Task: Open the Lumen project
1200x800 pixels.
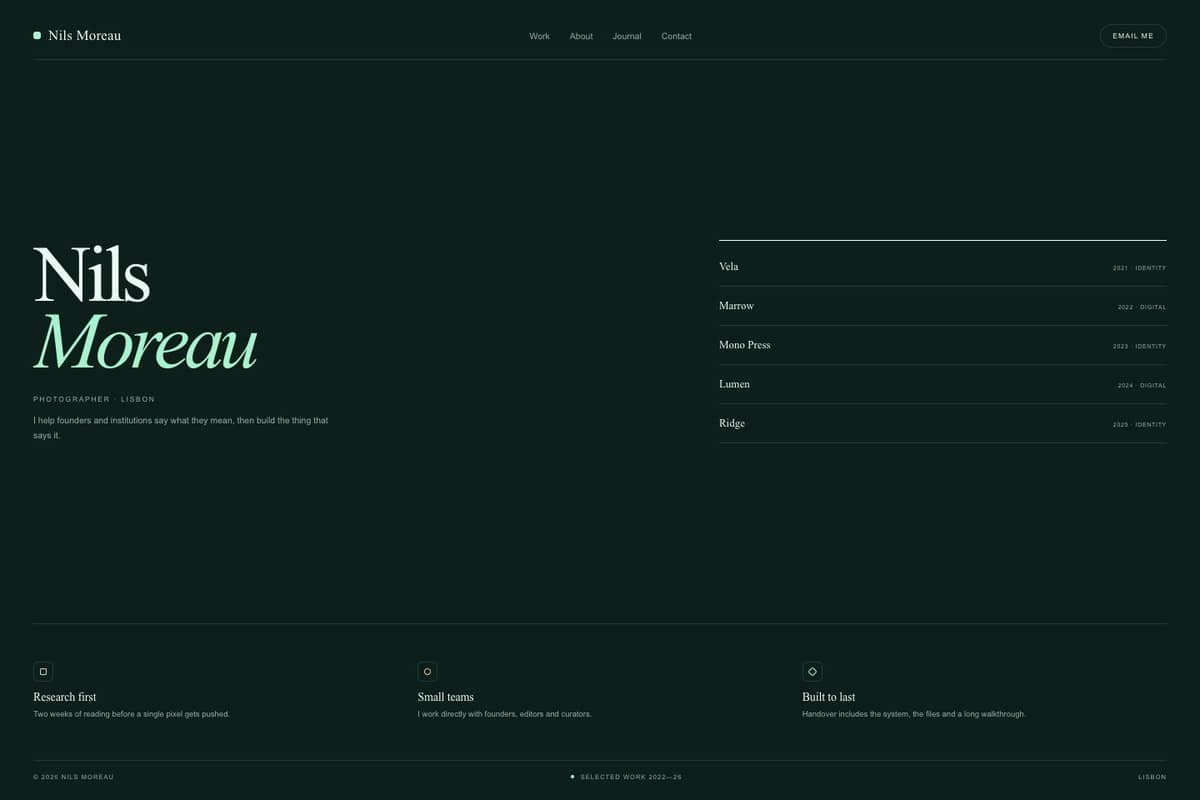Action: tap(942, 384)
